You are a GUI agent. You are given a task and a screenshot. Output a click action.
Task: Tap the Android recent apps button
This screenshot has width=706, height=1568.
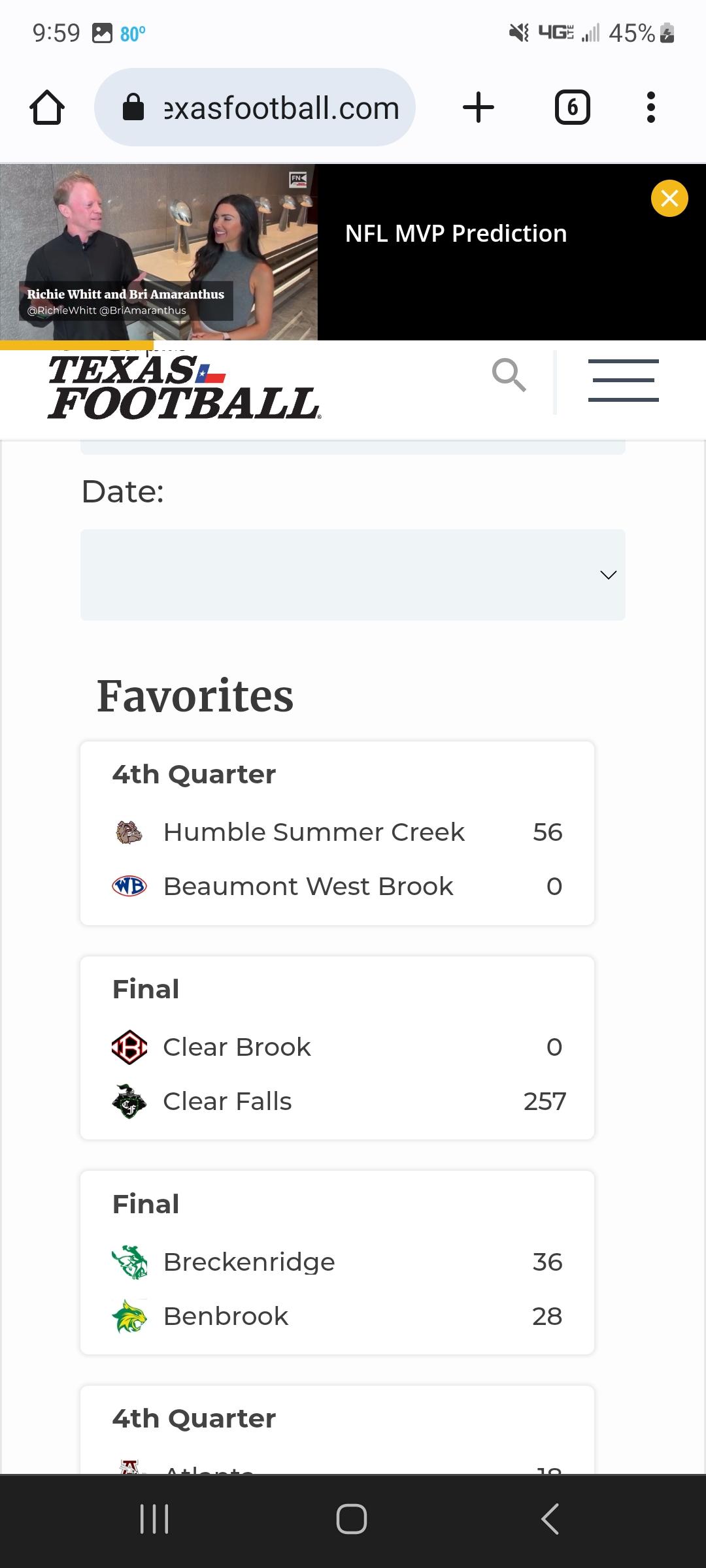[155, 1519]
